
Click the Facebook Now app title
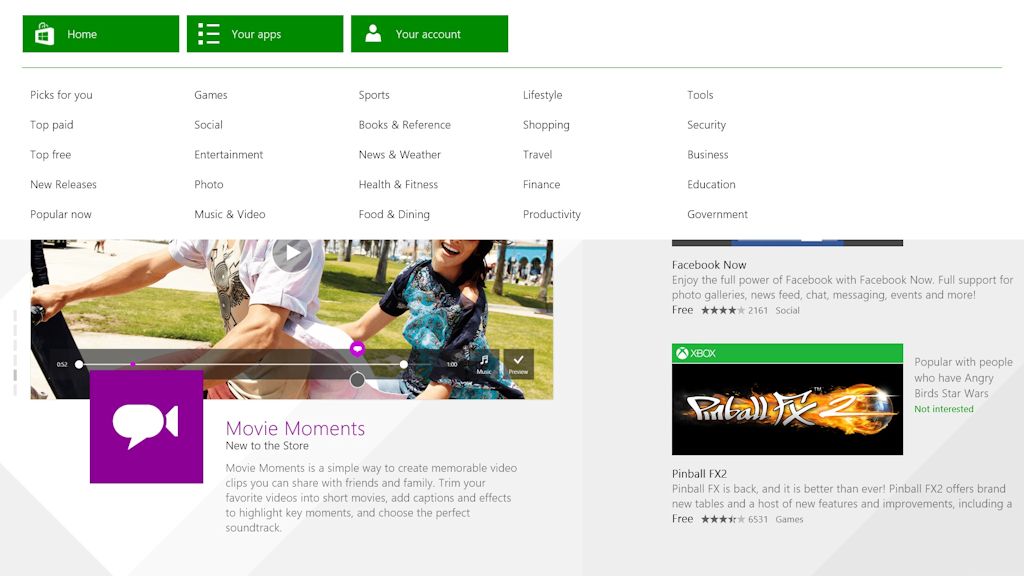(709, 264)
